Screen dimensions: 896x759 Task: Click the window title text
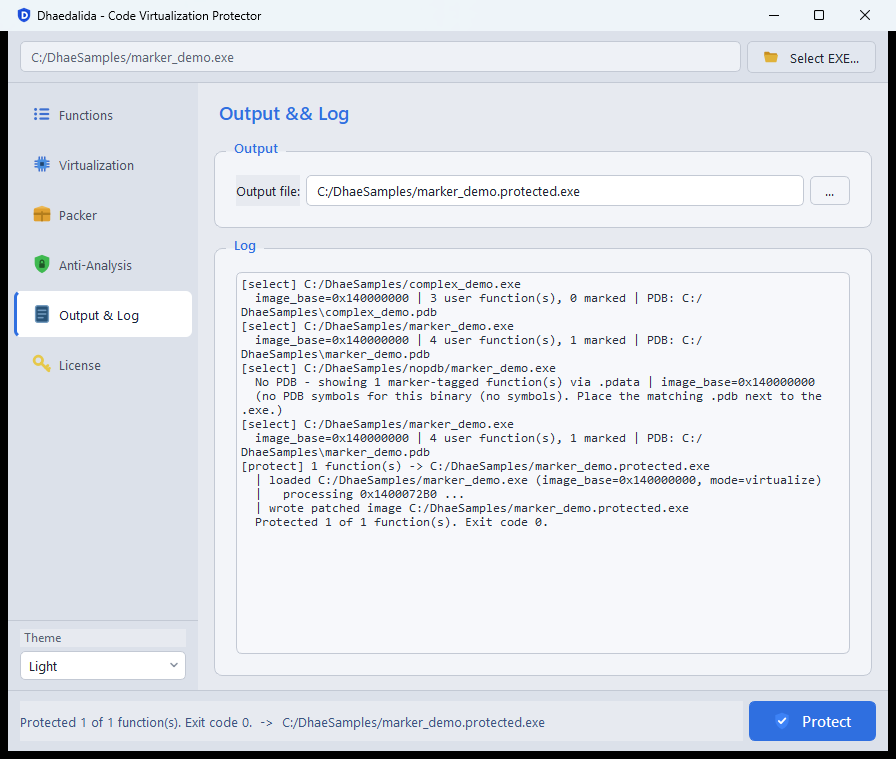pyautogui.click(x=149, y=16)
